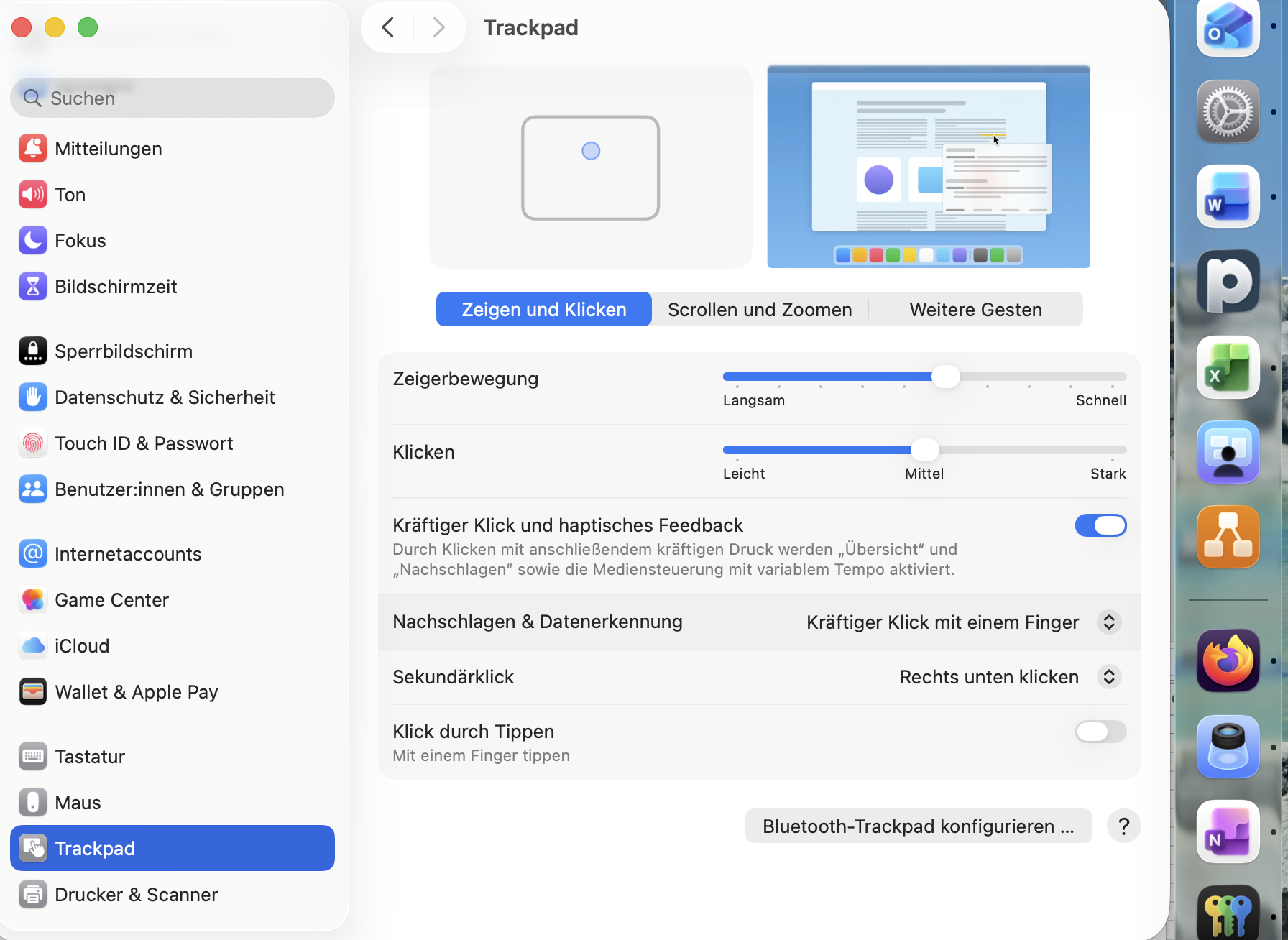Click the Ton speaker icon
This screenshot has width=1288, height=940.
pos(33,195)
